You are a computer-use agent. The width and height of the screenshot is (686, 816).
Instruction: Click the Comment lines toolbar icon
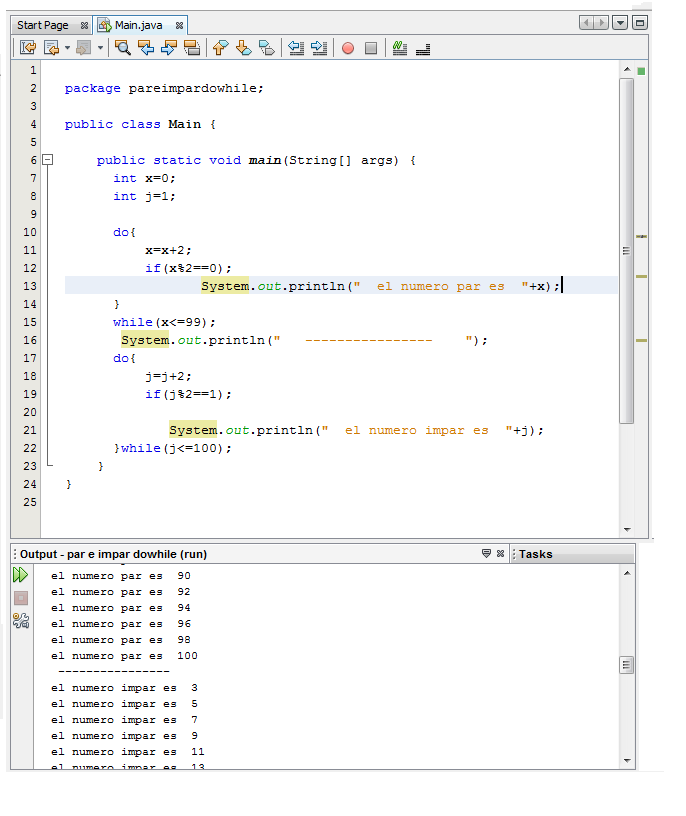[400, 48]
